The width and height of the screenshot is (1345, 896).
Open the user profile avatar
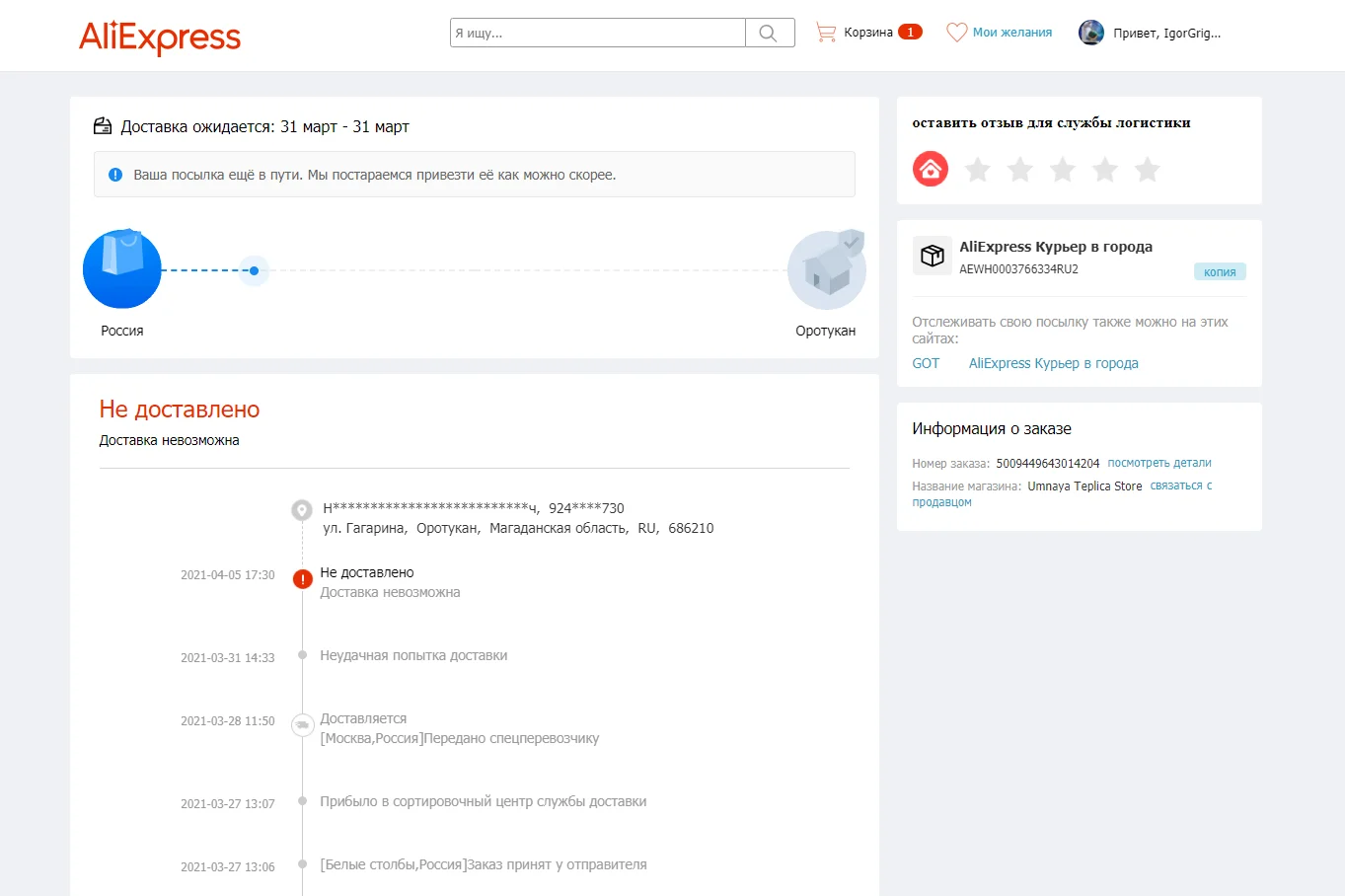1091,33
